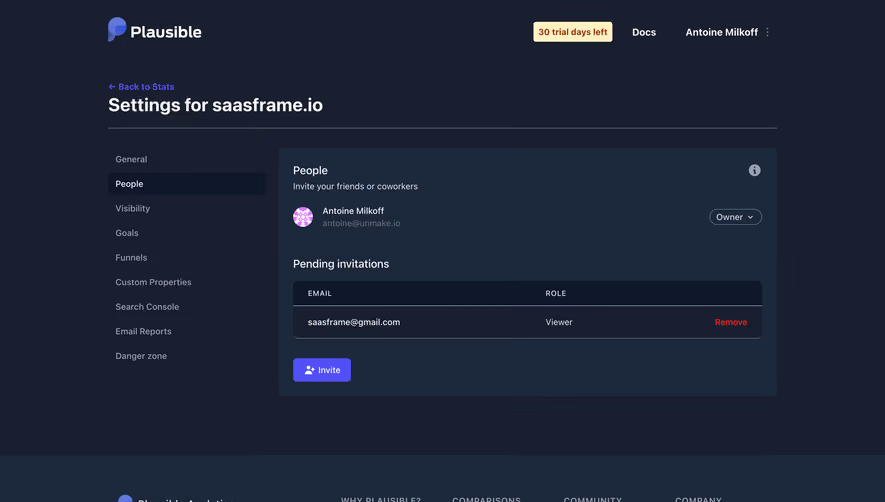Click the back arrow next to Back to Stats
Viewport: 885px width, 502px height.
click(x=112, y=87)
